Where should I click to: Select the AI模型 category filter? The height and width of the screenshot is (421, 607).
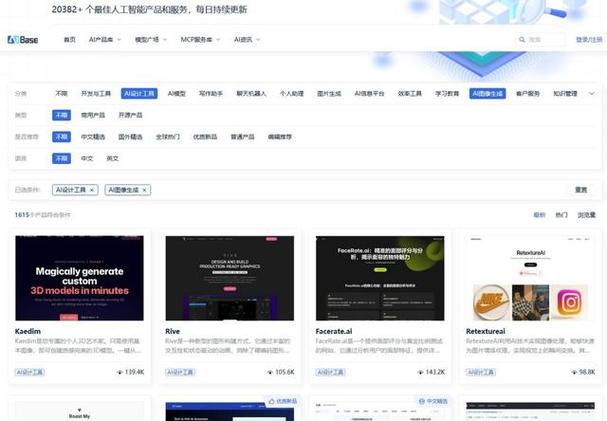(177, 94)
